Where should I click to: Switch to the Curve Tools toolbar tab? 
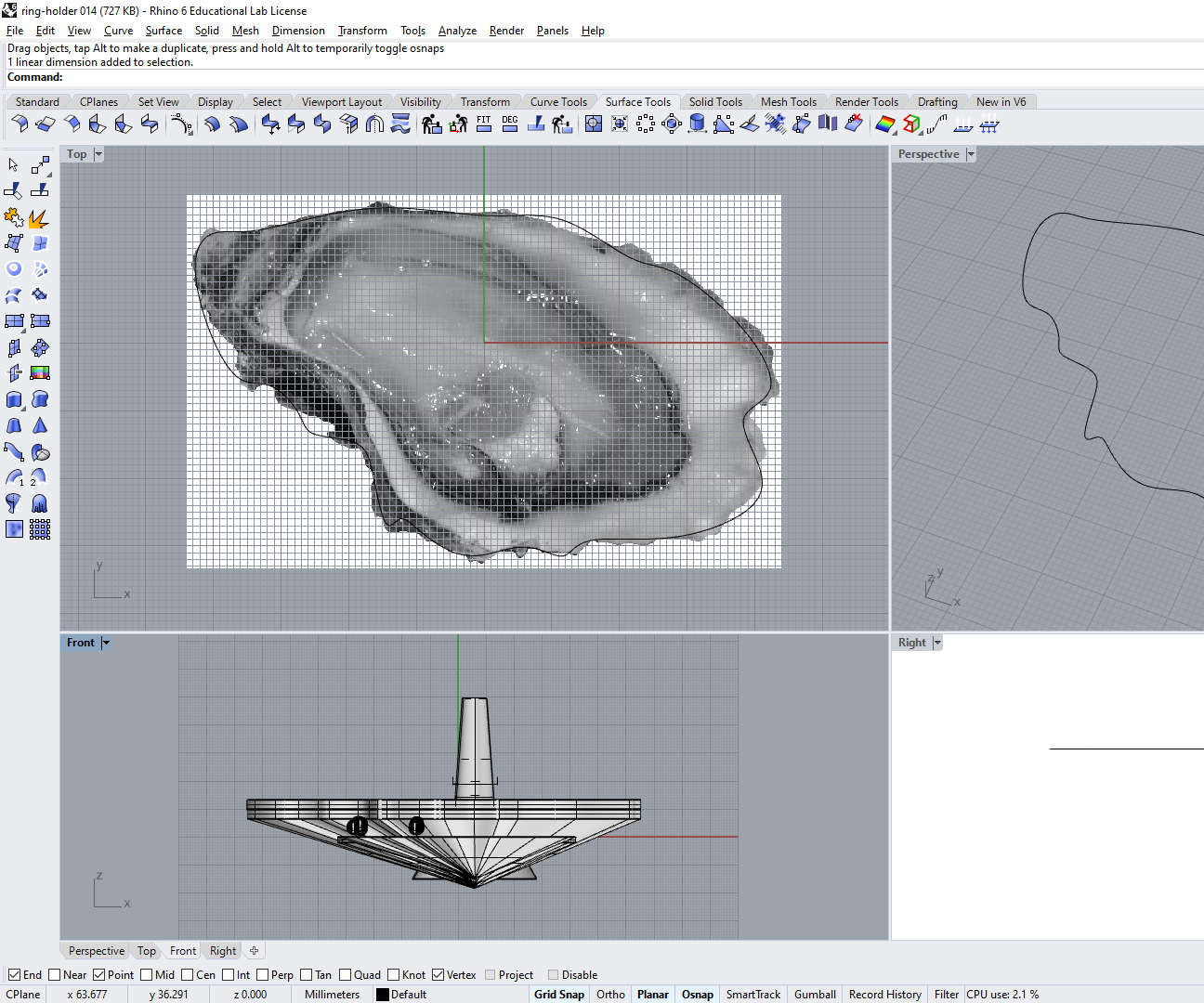(x=558, y=102)
